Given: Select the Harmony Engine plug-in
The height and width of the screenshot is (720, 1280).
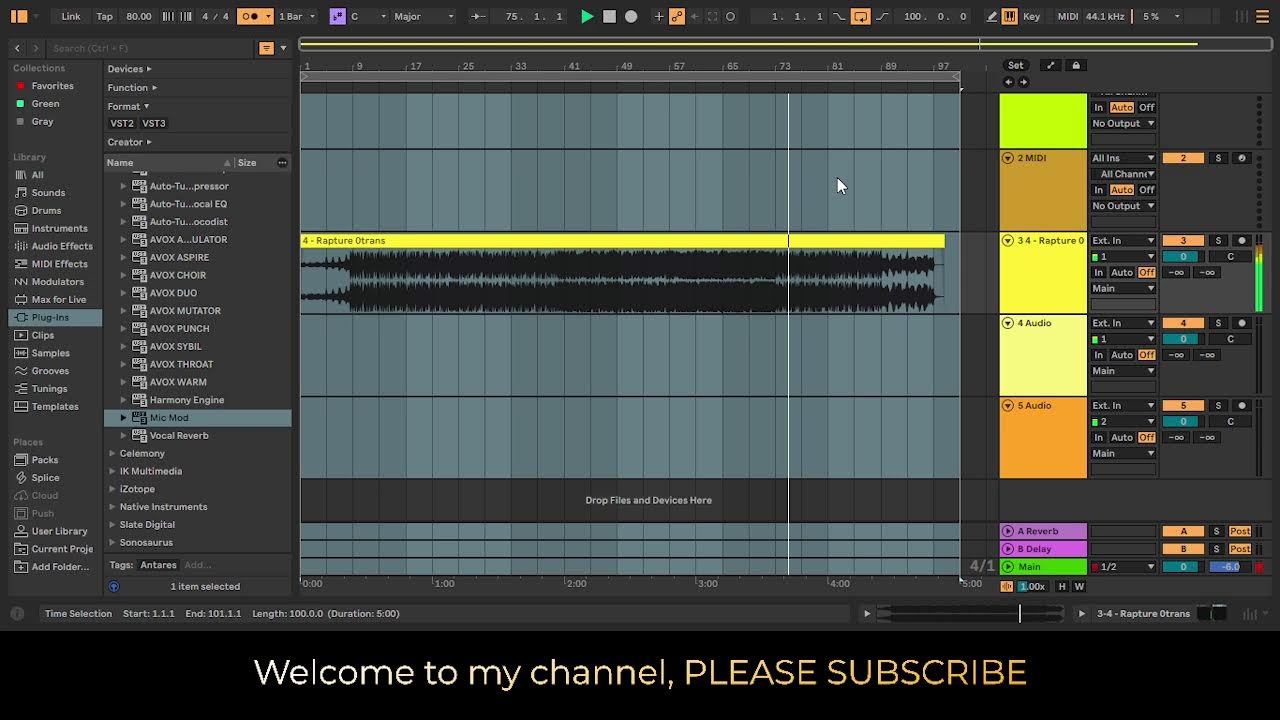Looking at the screenshot, I should (x=186, y=400).
